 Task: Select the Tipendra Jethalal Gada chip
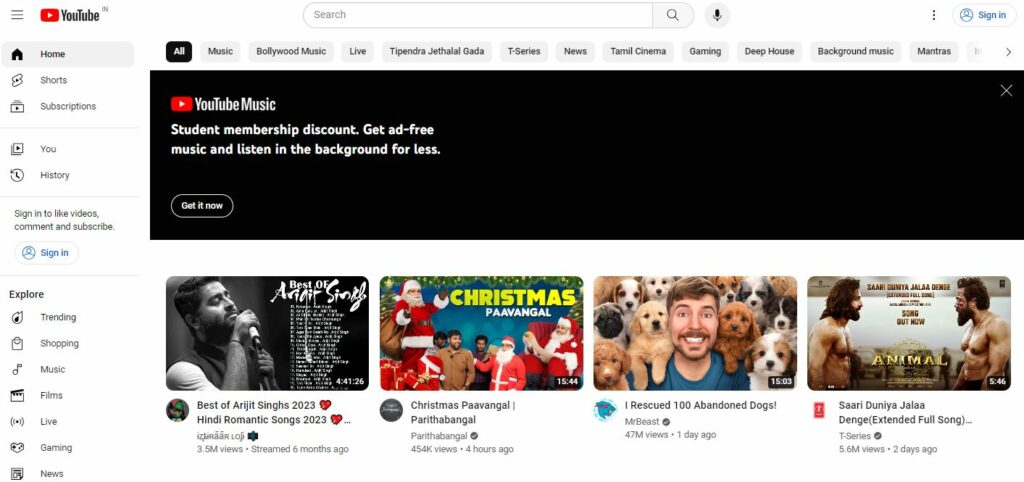coord(437,52)
